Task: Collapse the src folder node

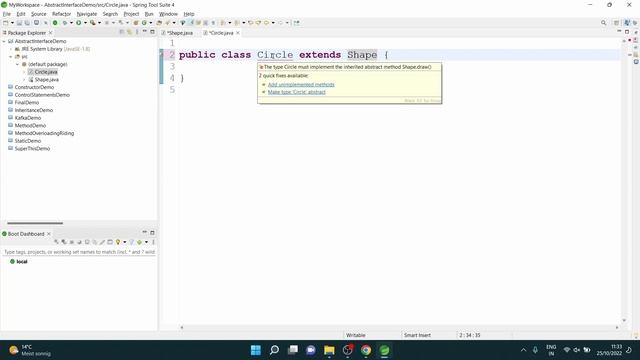Action: [11, 57]
